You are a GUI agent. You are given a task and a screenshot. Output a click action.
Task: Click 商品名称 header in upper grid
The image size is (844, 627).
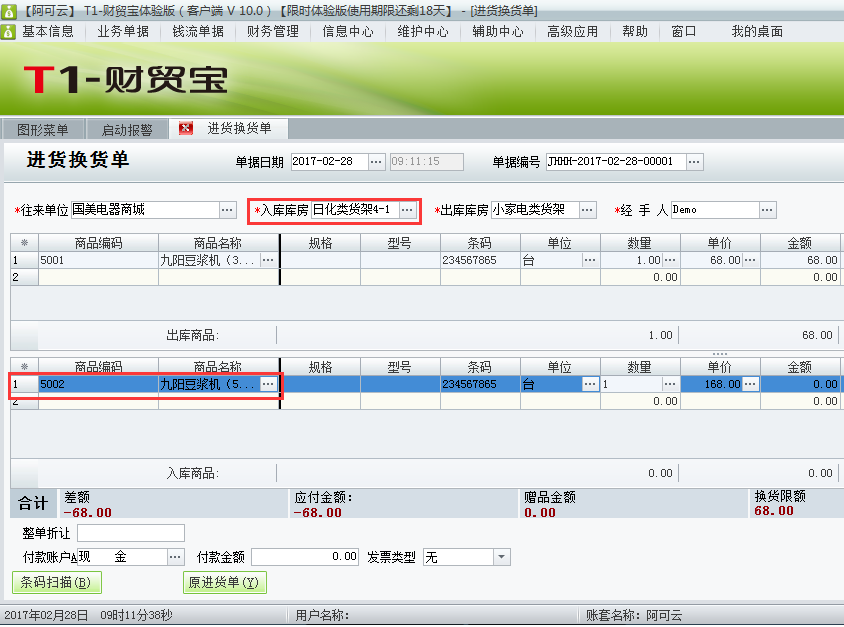pos(218,243)
